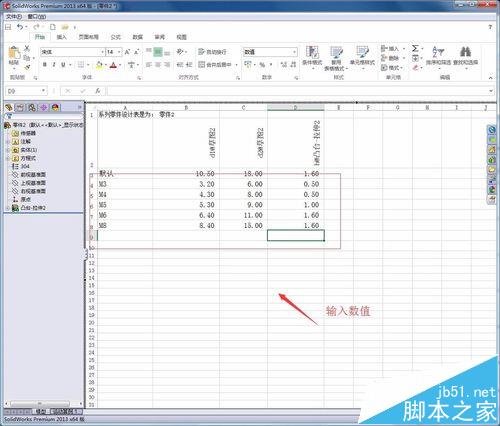Viewport: 500px width, 426px height.
Task: Open the font name combo box
Action: point(73,52)
